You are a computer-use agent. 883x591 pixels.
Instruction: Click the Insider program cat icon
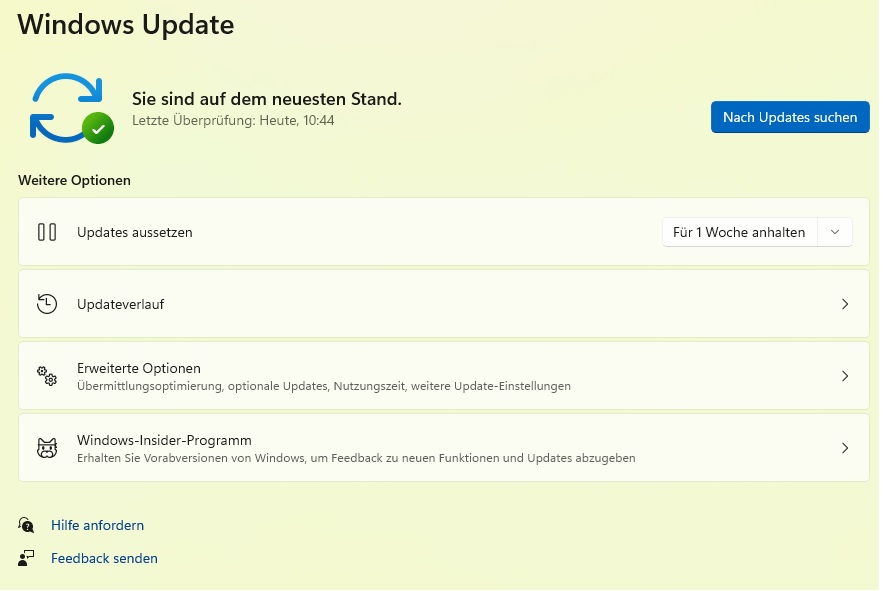coord(47,448)
